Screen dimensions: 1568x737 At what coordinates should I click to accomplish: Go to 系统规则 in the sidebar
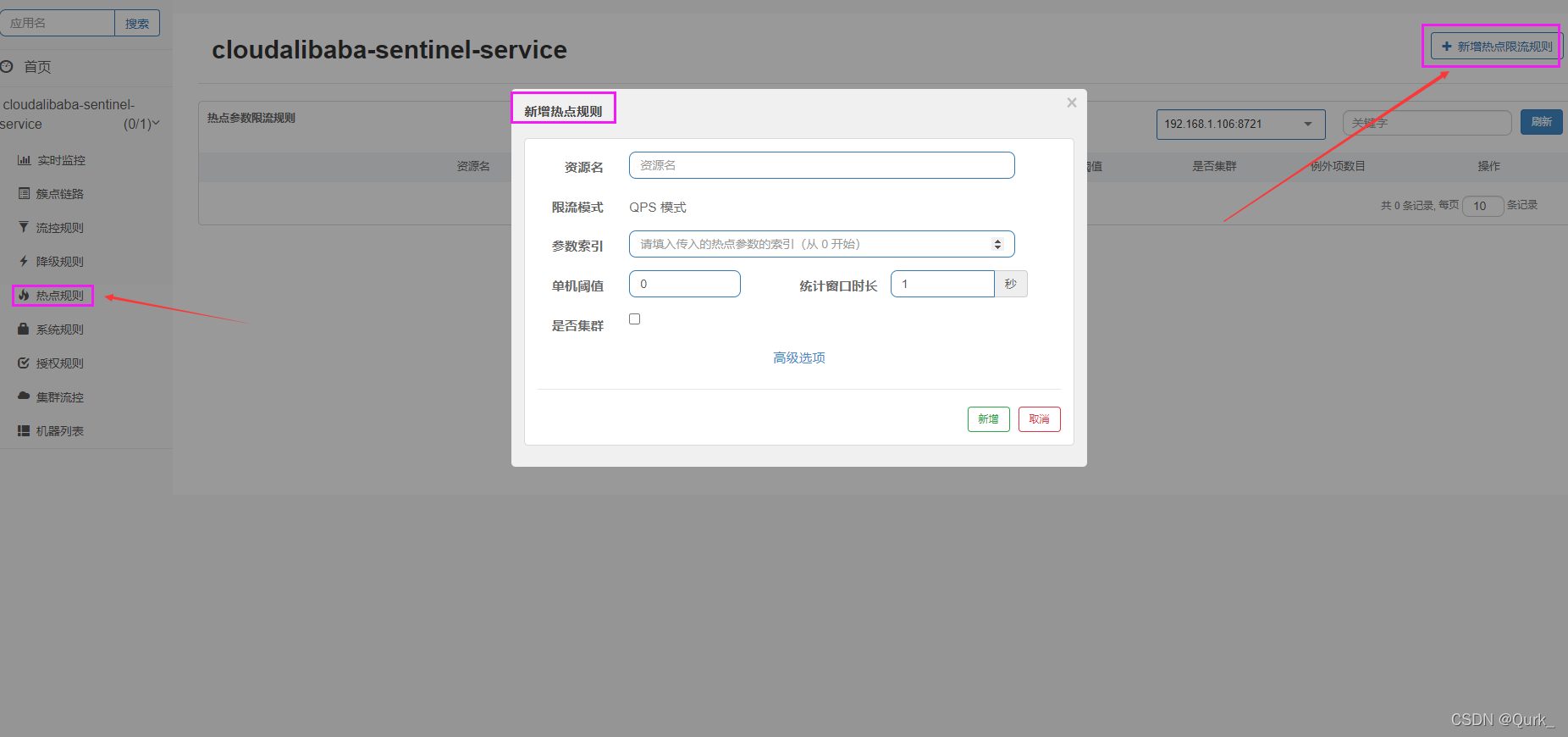pyautogui.click(x=59, y=330)
